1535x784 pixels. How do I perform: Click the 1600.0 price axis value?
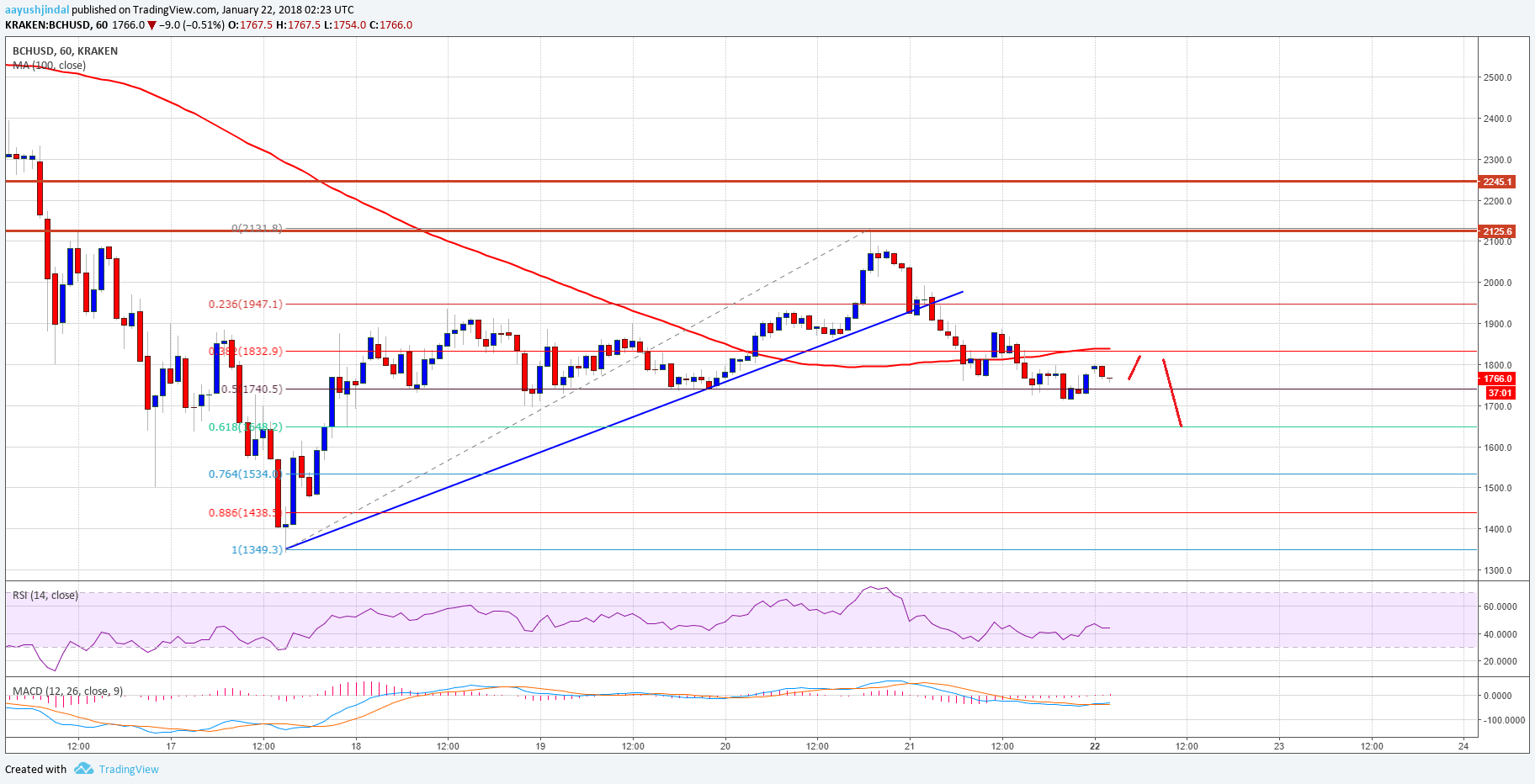tap(1498, 448)
